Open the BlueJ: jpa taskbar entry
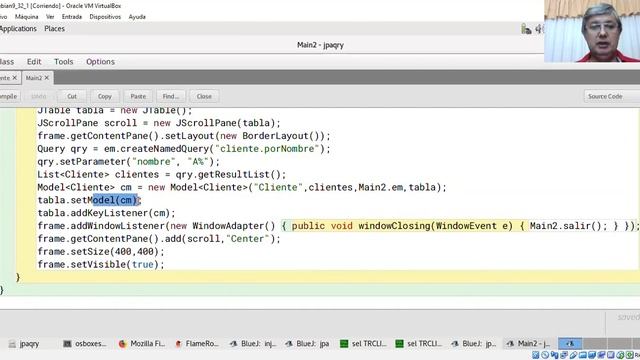 [x=307, y=344]
